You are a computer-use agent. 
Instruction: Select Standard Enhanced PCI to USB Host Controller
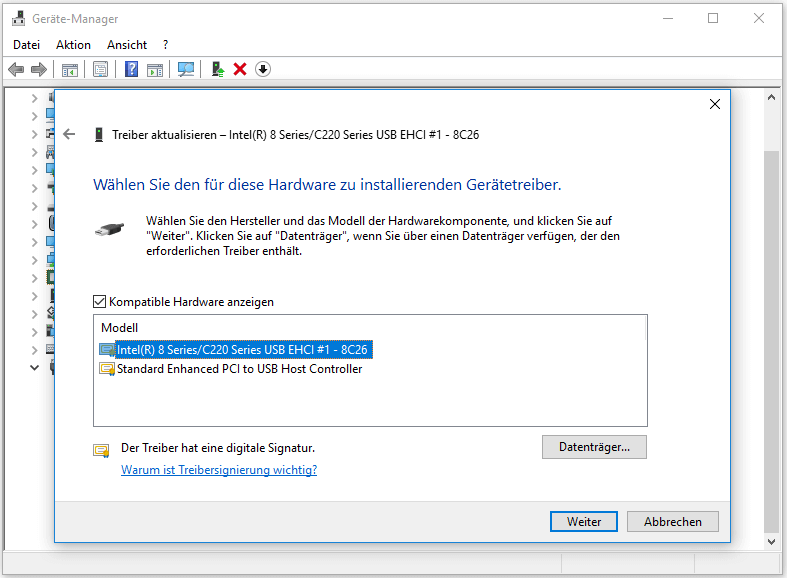239,369
